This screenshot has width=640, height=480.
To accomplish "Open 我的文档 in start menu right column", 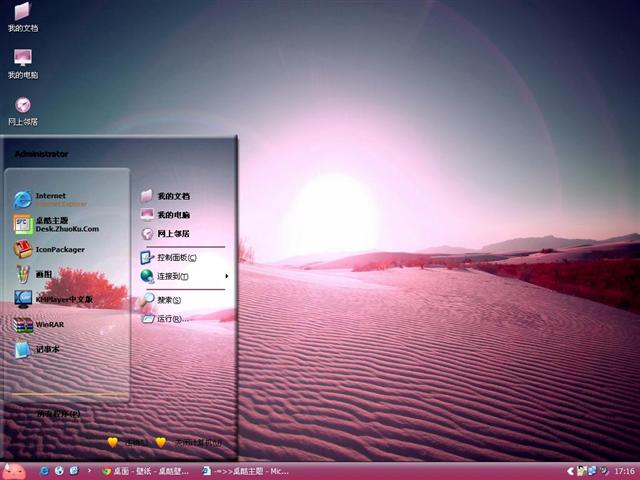I will click(165, 196).
